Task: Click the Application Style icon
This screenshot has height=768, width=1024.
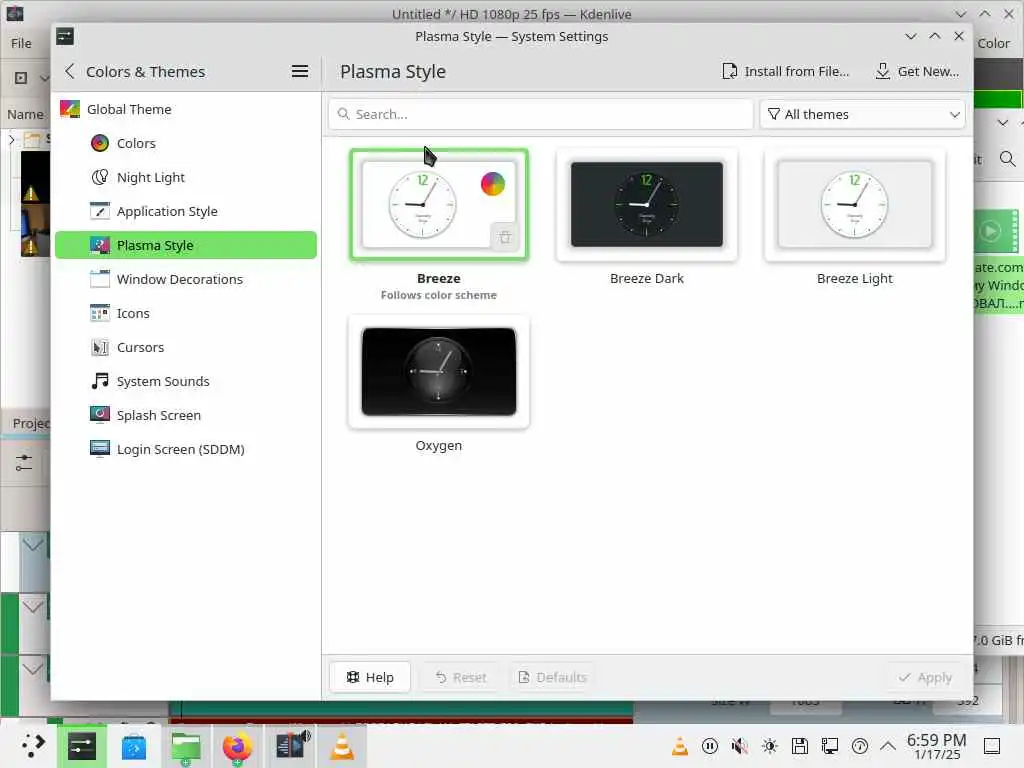Action: coord(100,211)
